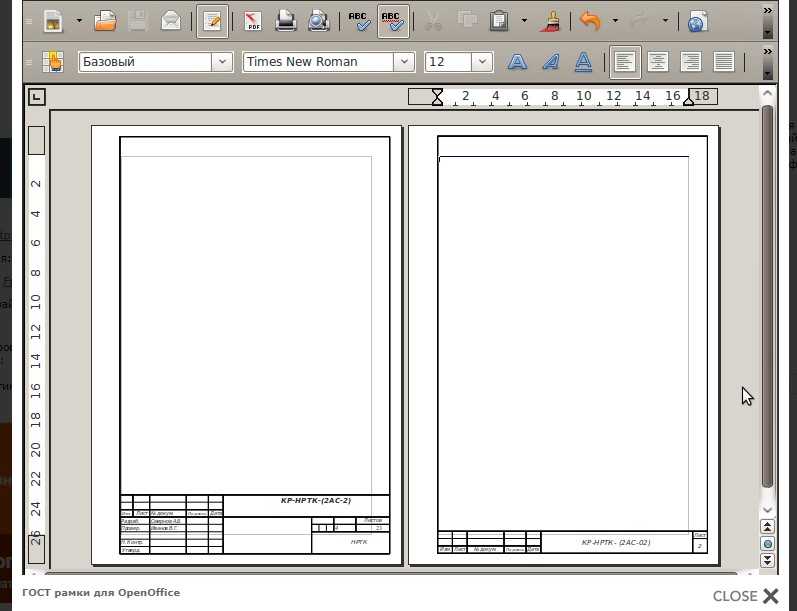Click the second page with КР-НРТК-(2АС-02) stamp
Image resolution: width=797 pixels, height=611 pixels.
point(564,345)
